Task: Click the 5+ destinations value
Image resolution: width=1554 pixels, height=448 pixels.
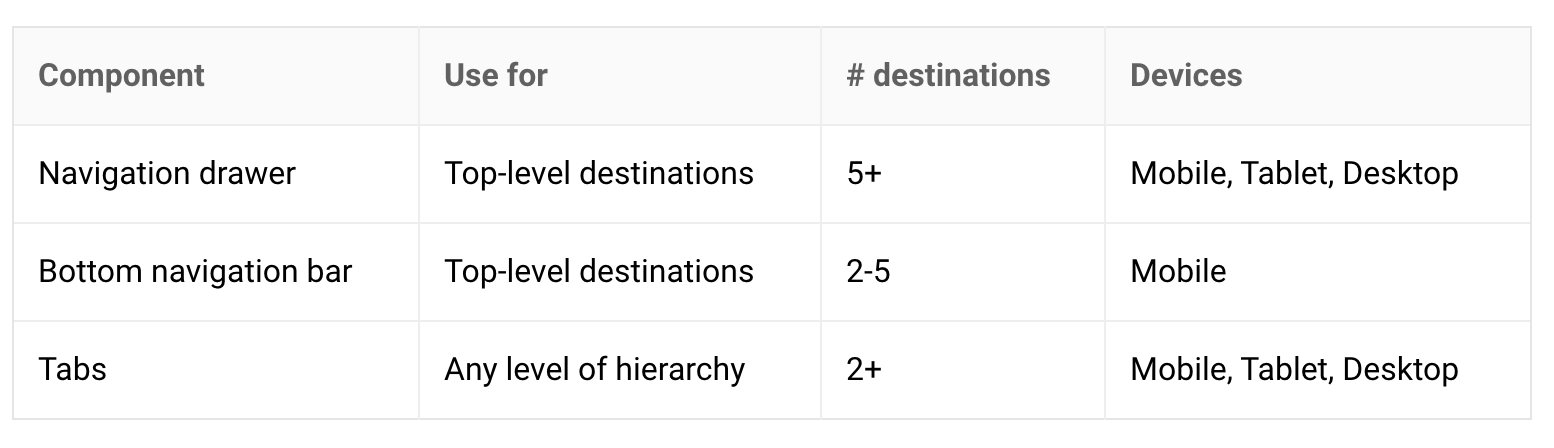Action: pos(864,174)
